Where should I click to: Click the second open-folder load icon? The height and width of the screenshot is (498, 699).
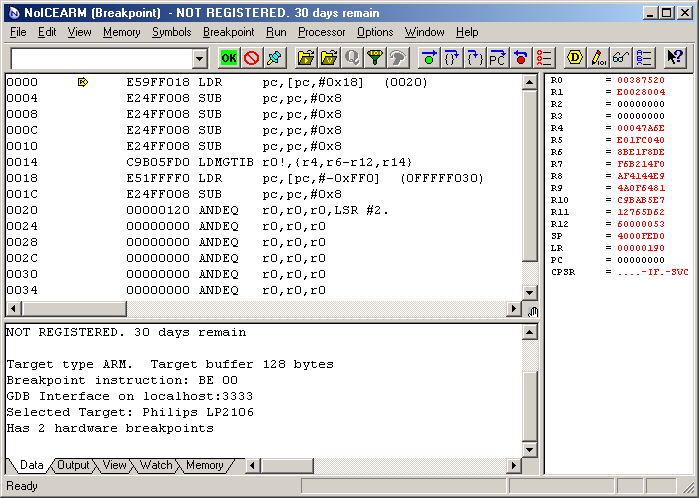(x=329, y=58)
